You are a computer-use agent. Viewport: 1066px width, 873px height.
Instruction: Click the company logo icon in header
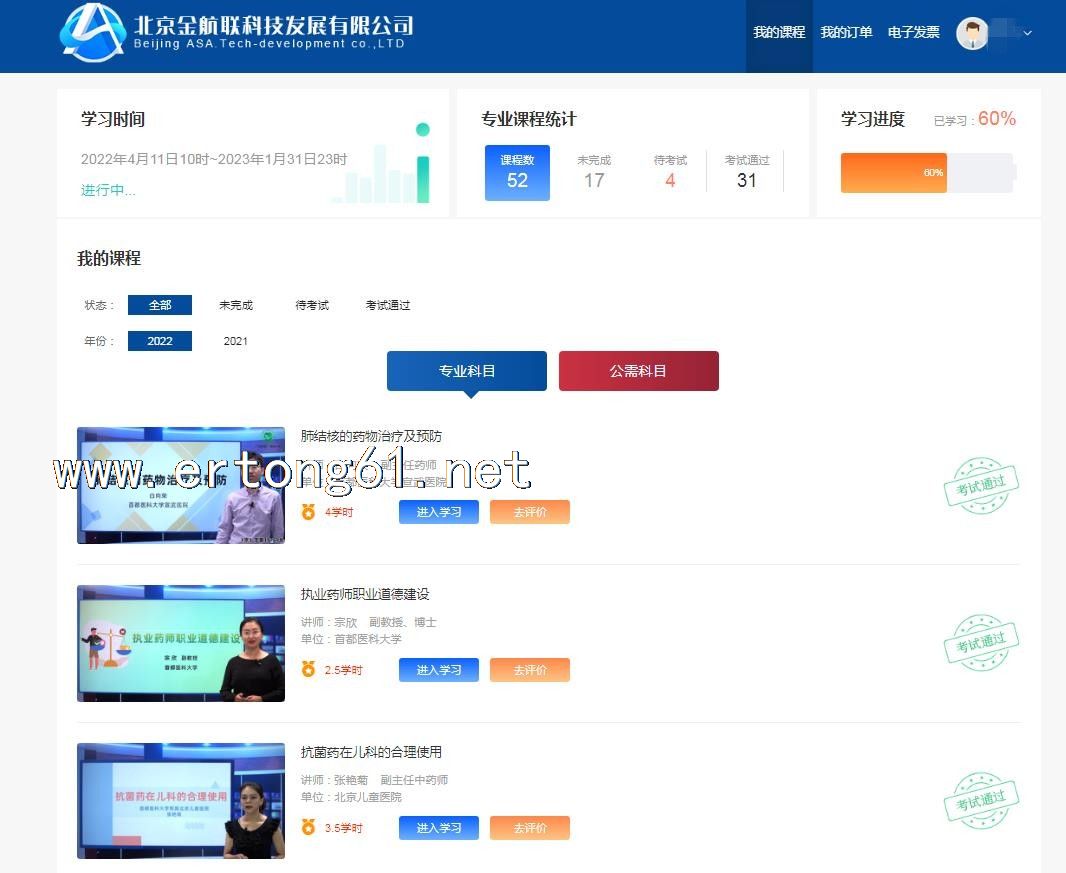click(x=92, y=32)
